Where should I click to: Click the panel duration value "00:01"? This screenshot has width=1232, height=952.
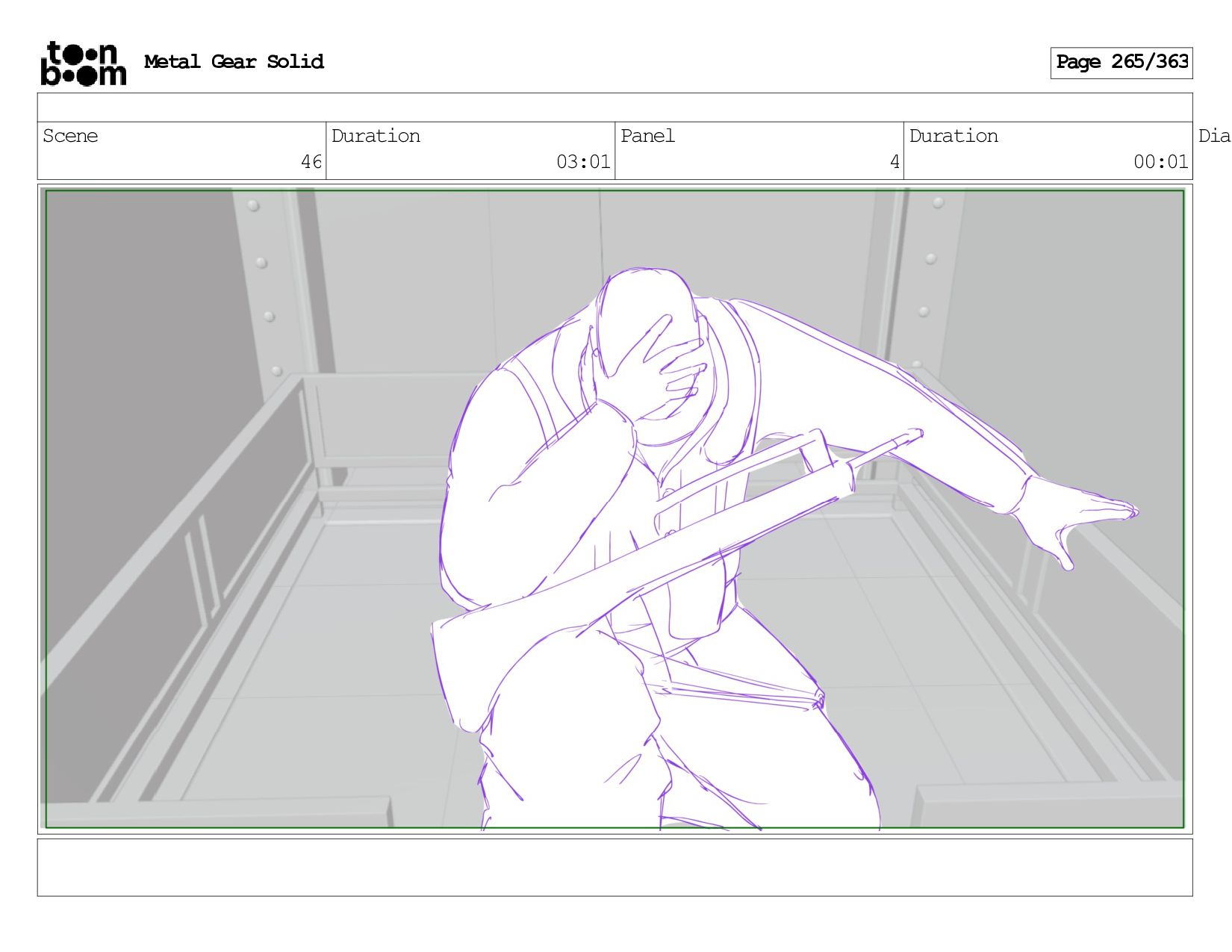1161,162
